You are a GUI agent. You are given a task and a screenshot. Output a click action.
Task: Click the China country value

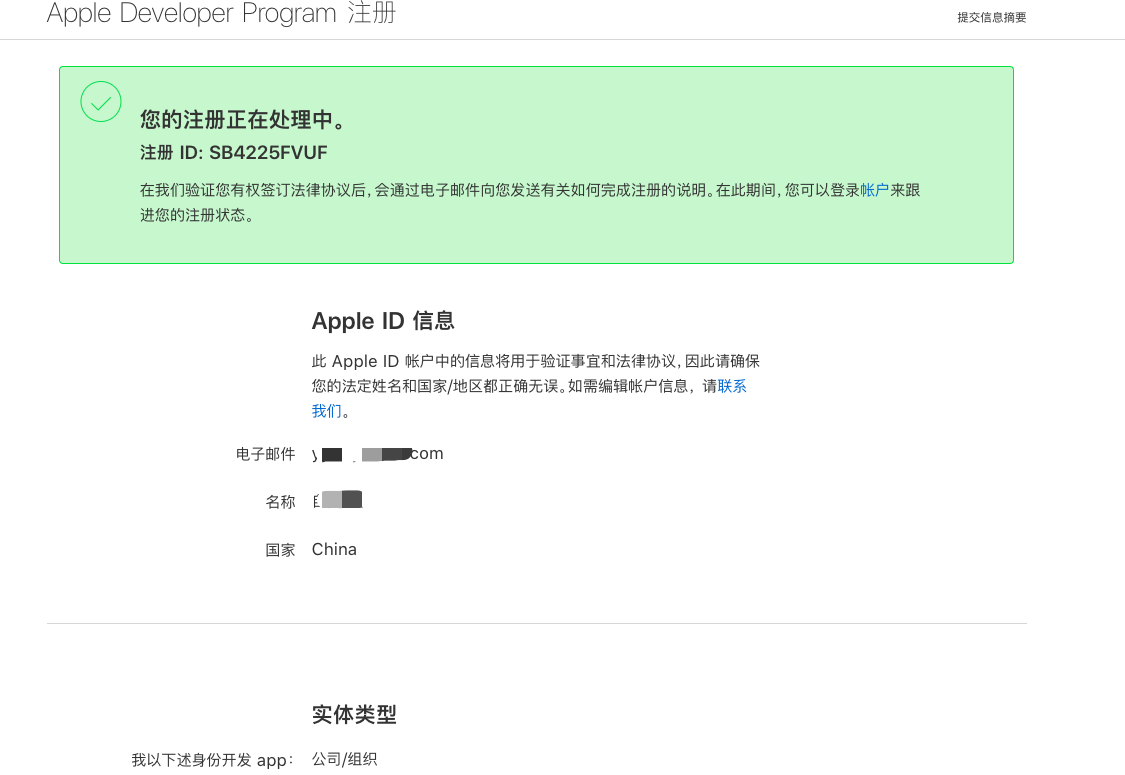334,550
